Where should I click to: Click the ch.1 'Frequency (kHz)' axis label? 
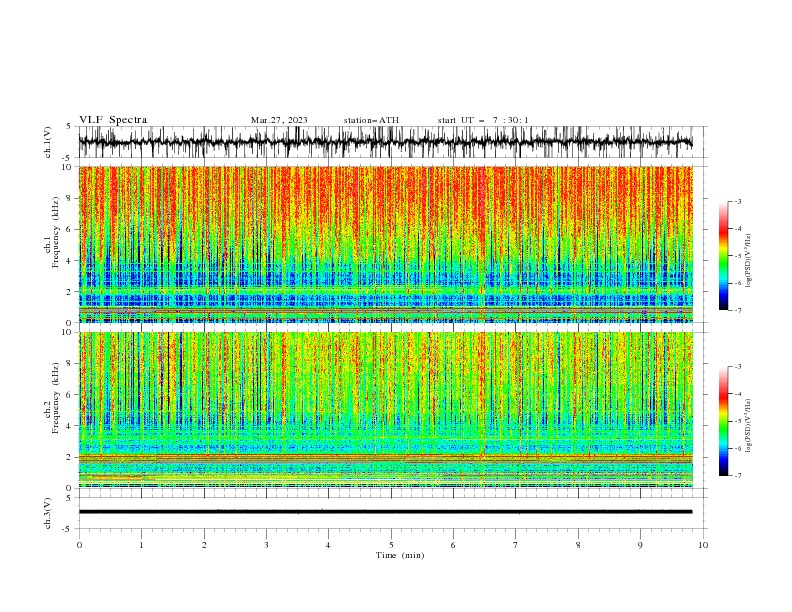[x=57, y=233]
